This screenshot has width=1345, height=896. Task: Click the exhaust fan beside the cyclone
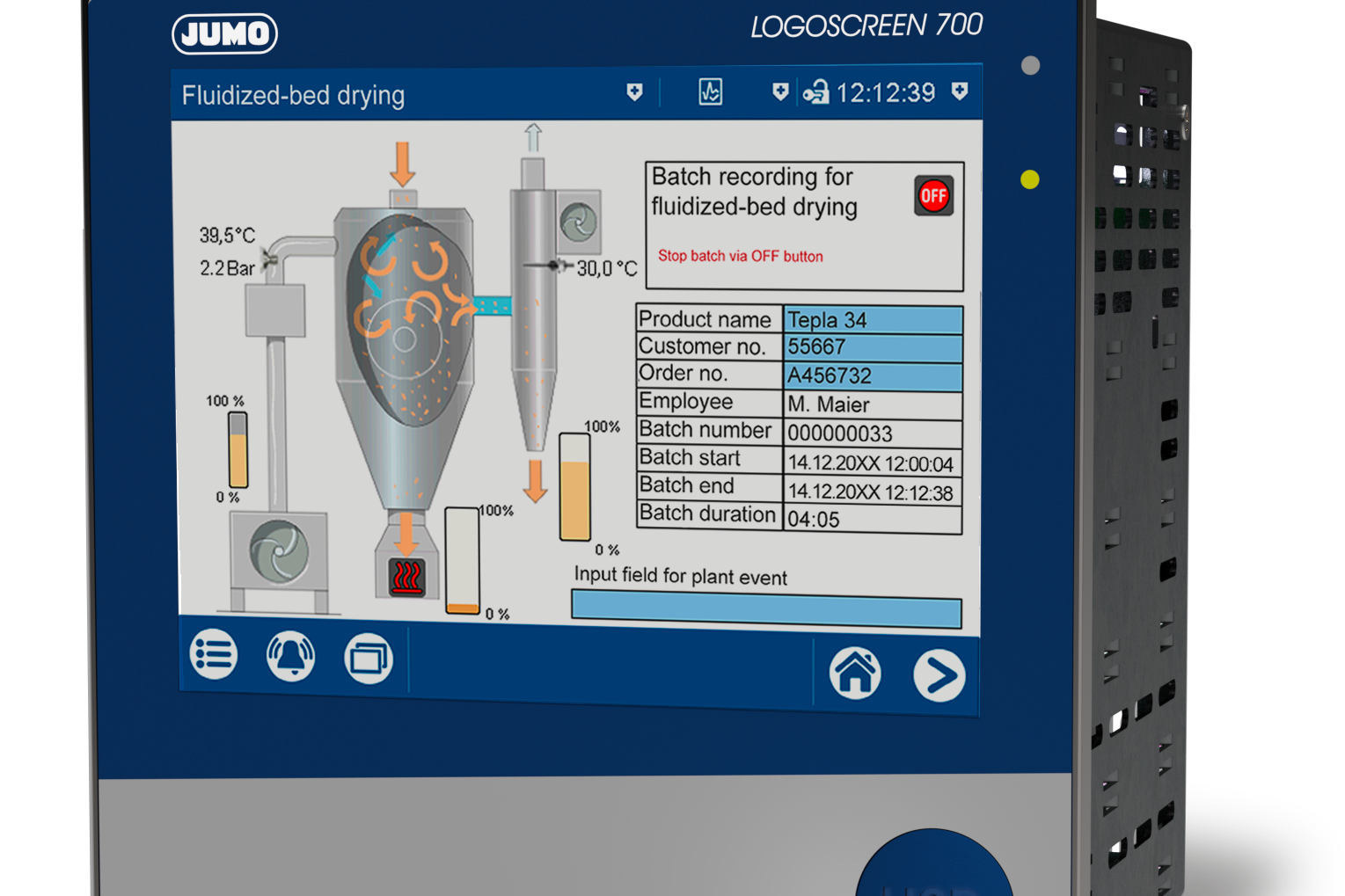(578, 221)
